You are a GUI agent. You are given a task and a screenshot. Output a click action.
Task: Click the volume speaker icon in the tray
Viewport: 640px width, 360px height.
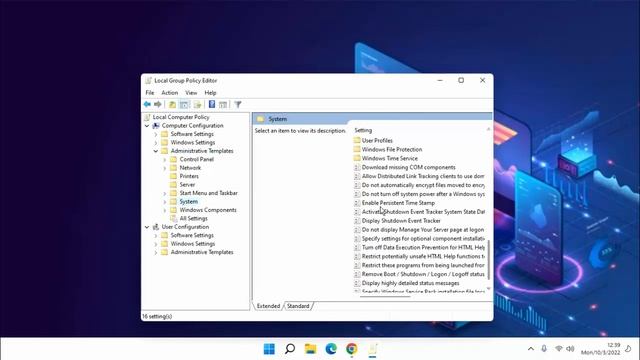tap(570, 349)
